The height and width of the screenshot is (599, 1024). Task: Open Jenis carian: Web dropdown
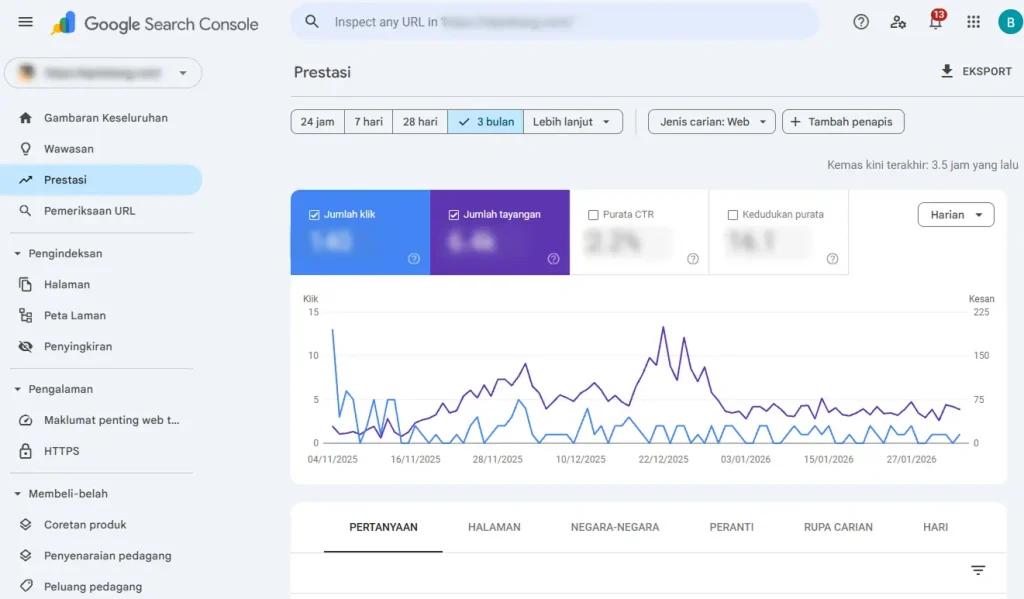711,122
